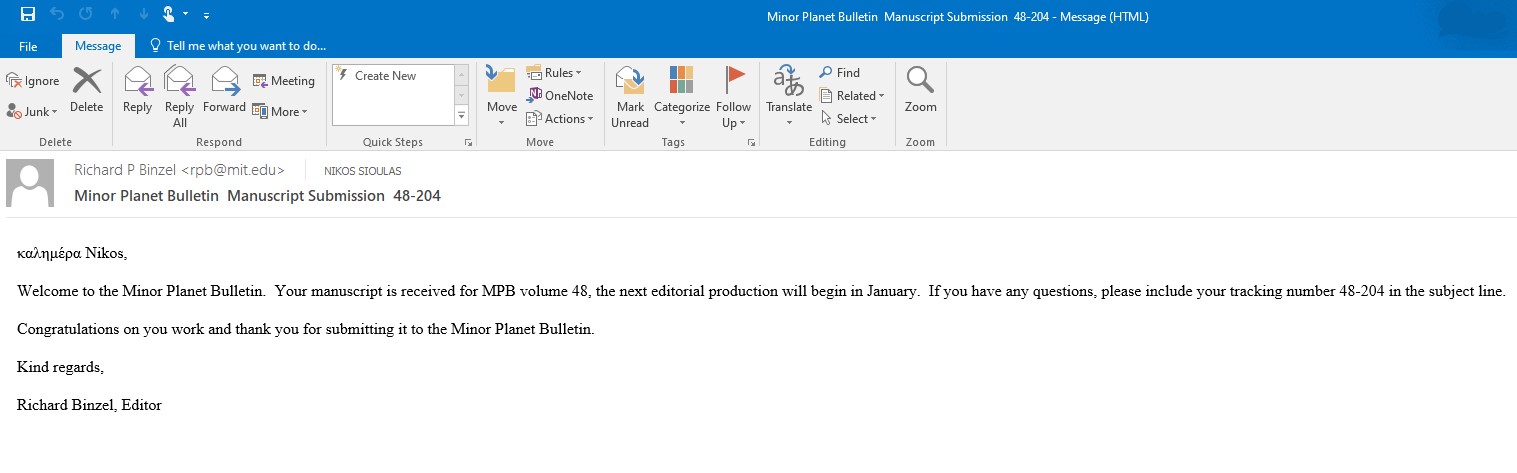Click the Zoom magnifier button
1517x473 pixels.
click(x=921, y=91)
